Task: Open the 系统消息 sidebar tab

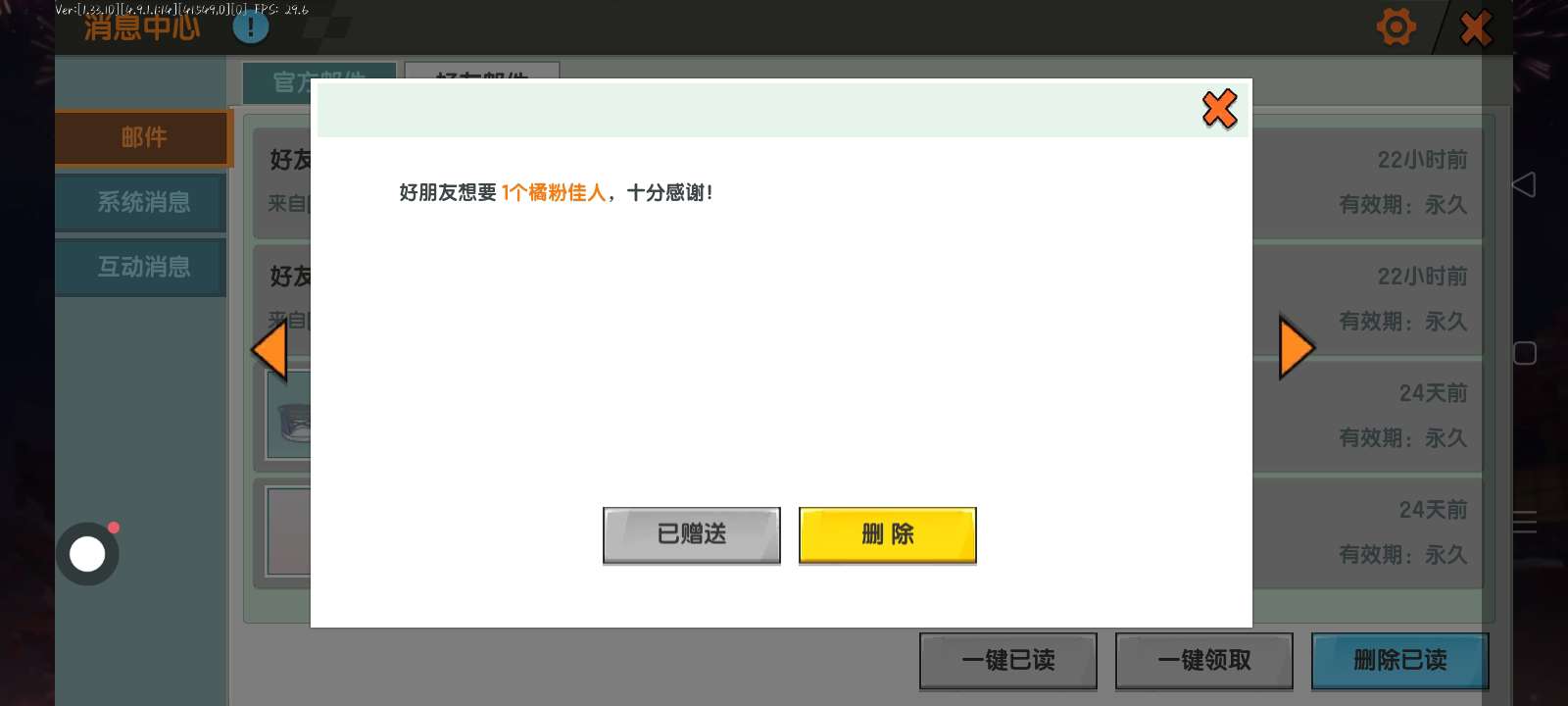Action: pos(143,203)
